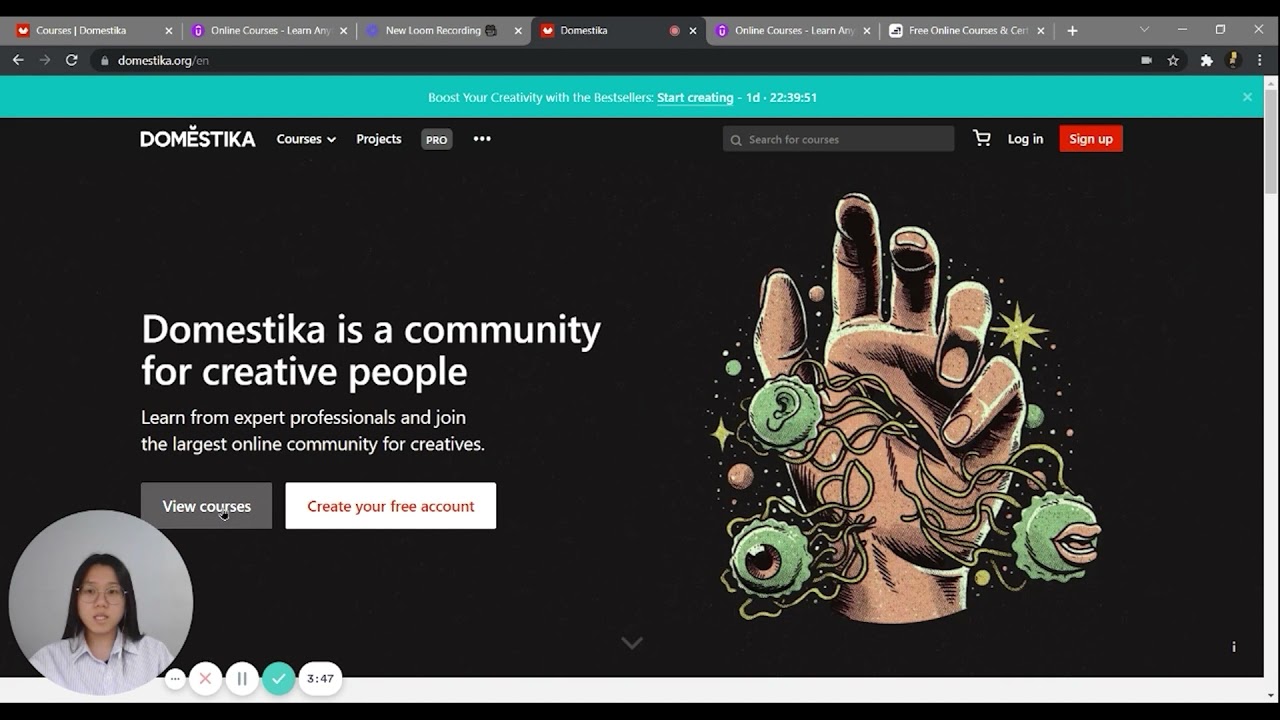Viewport: 1280px width, 720px height.
Task: Click the webcam bubble thumbnail
Action: pos(100,602)
